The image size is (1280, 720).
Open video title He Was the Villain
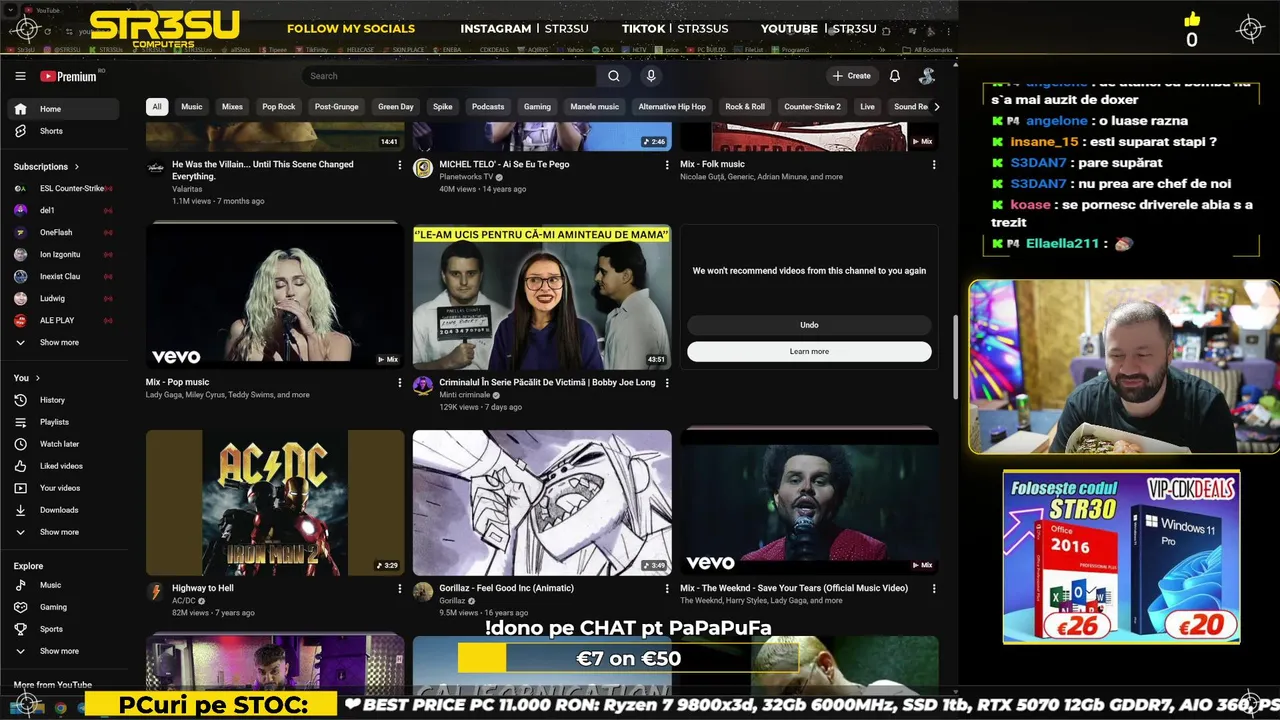click(263, 170)
